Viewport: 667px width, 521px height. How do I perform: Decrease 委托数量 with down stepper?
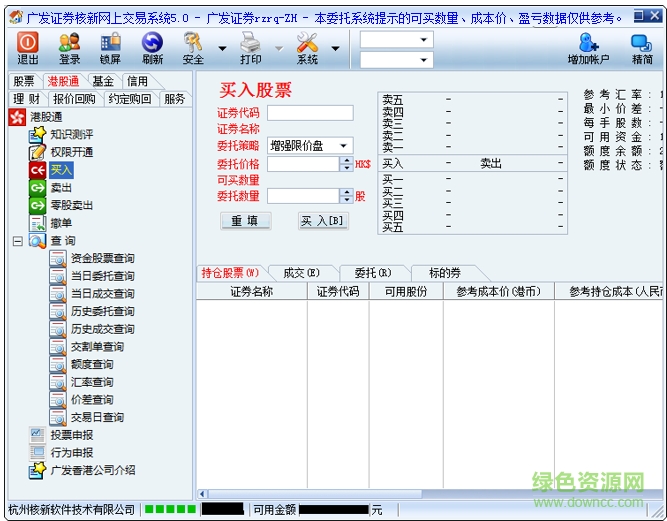pyautogui.click(x=347, y=199)
